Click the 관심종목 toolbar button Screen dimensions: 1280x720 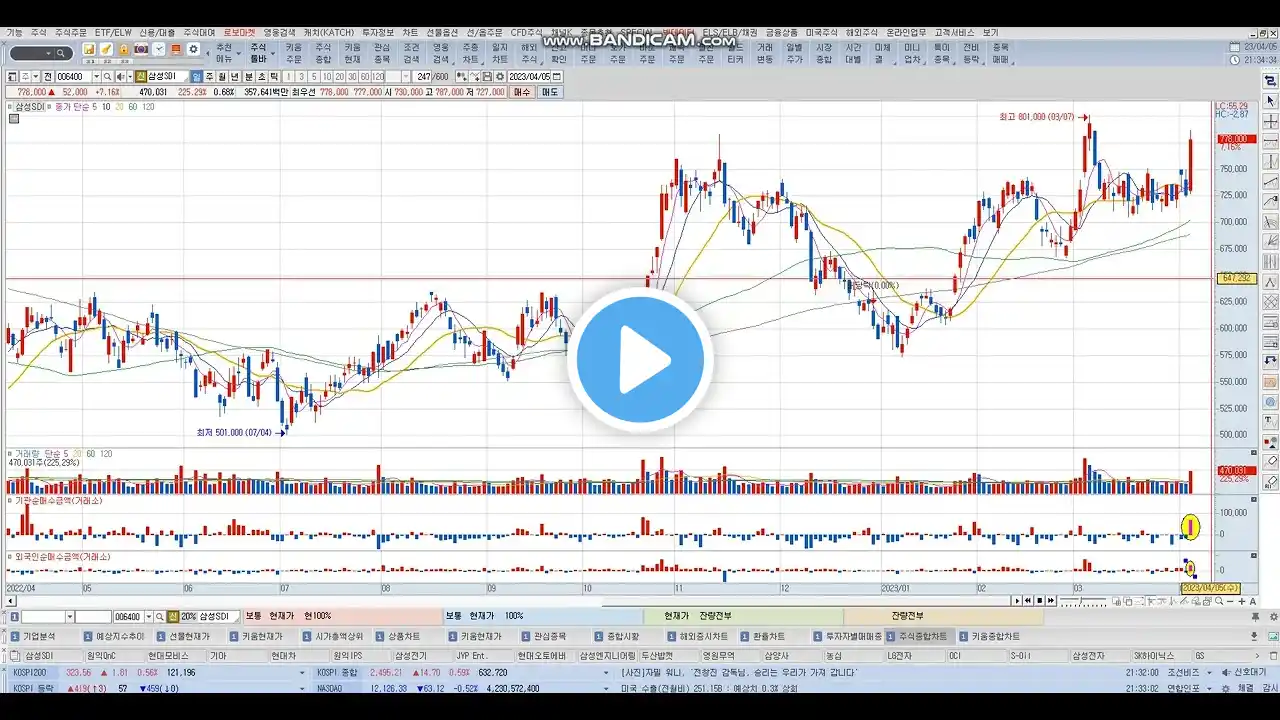382,53
